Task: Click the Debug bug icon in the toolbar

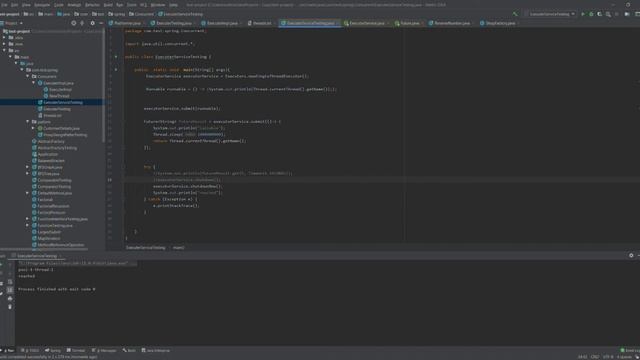Action: (591, 14)
